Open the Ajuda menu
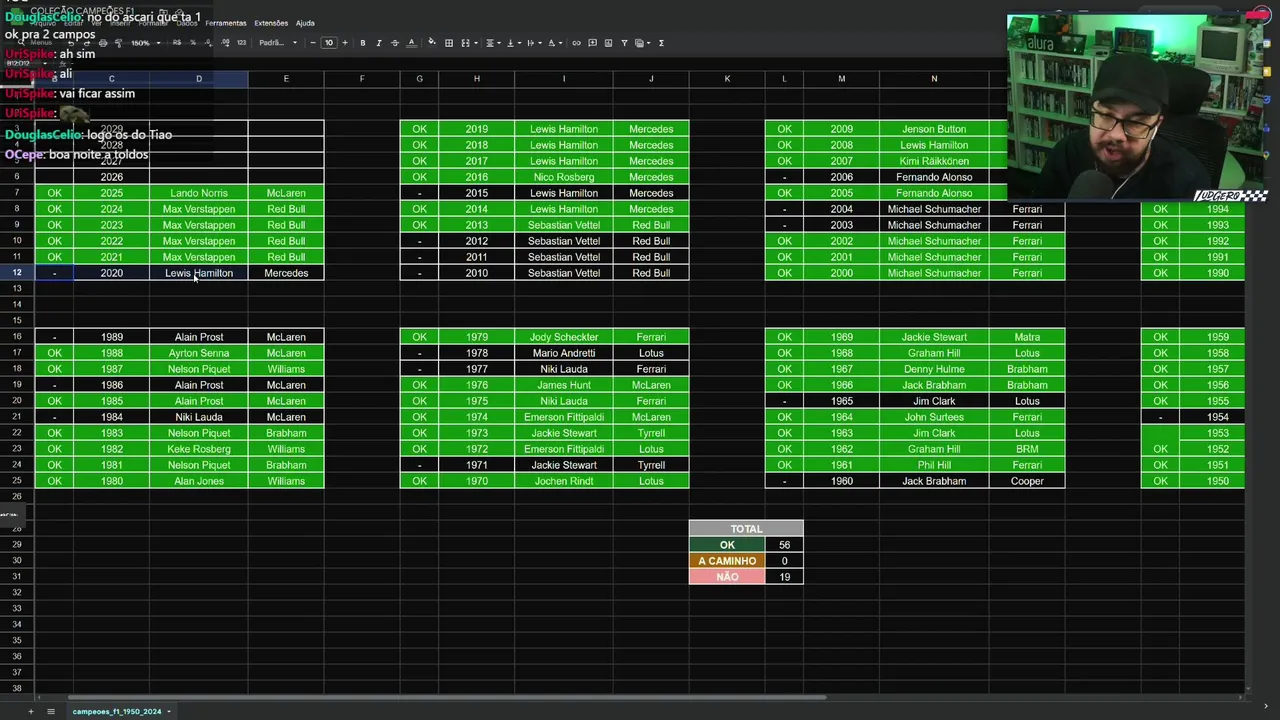The width and height of the screenshot is (1280, 720). pos(305,23)
